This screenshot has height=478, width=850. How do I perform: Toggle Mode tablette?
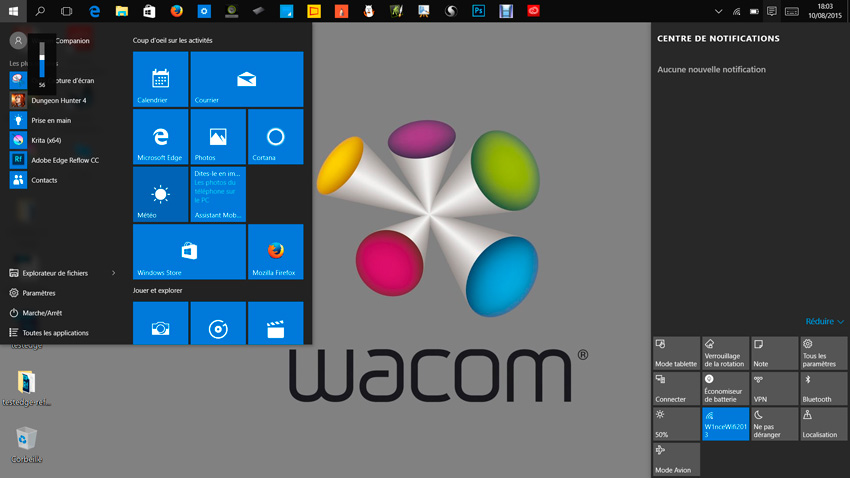point(676,353)
